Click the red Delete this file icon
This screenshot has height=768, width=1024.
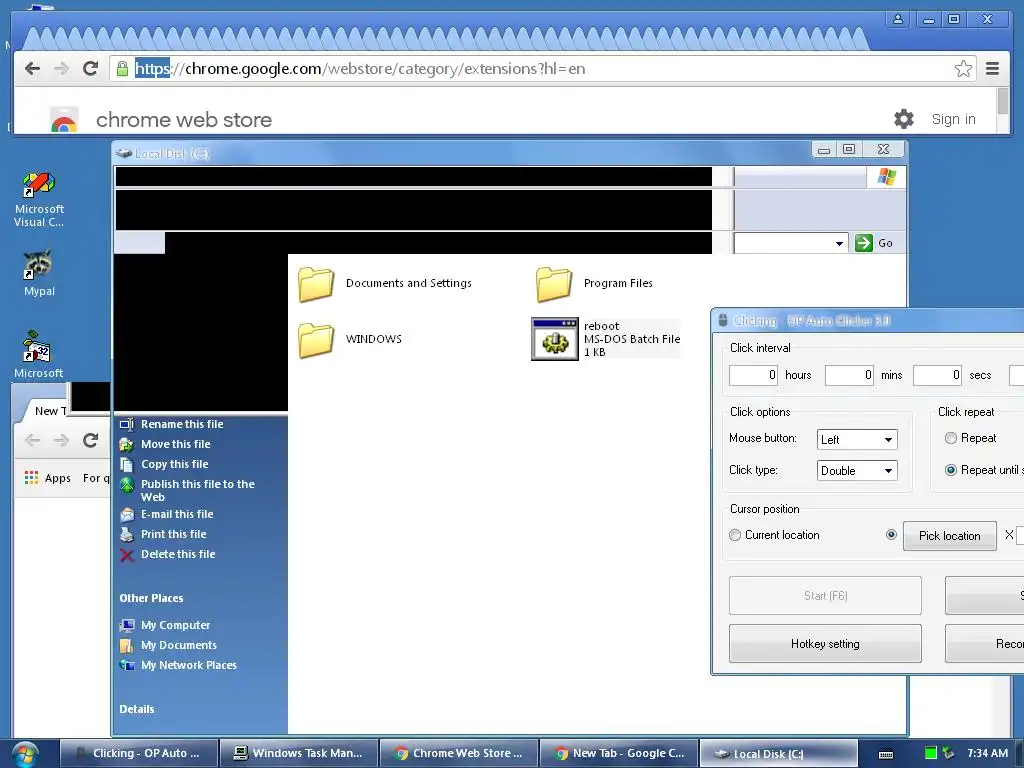127,554
